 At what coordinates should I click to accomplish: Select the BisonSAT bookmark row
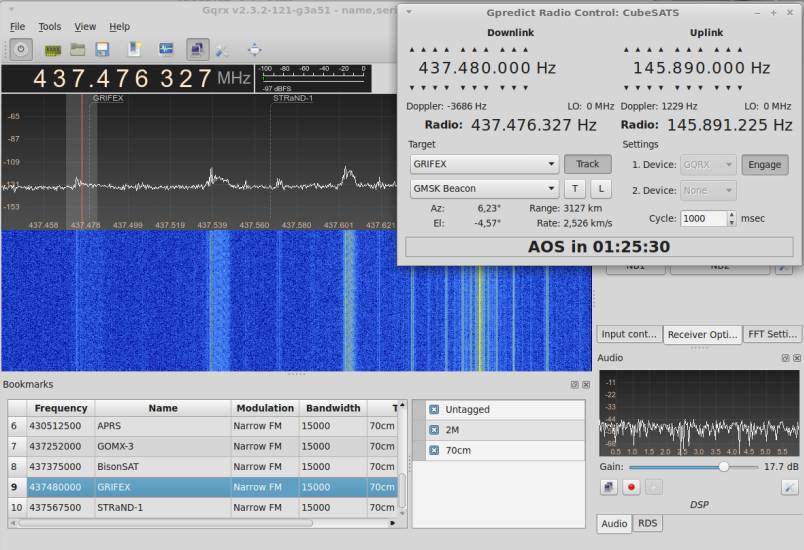tap(203, 467)
